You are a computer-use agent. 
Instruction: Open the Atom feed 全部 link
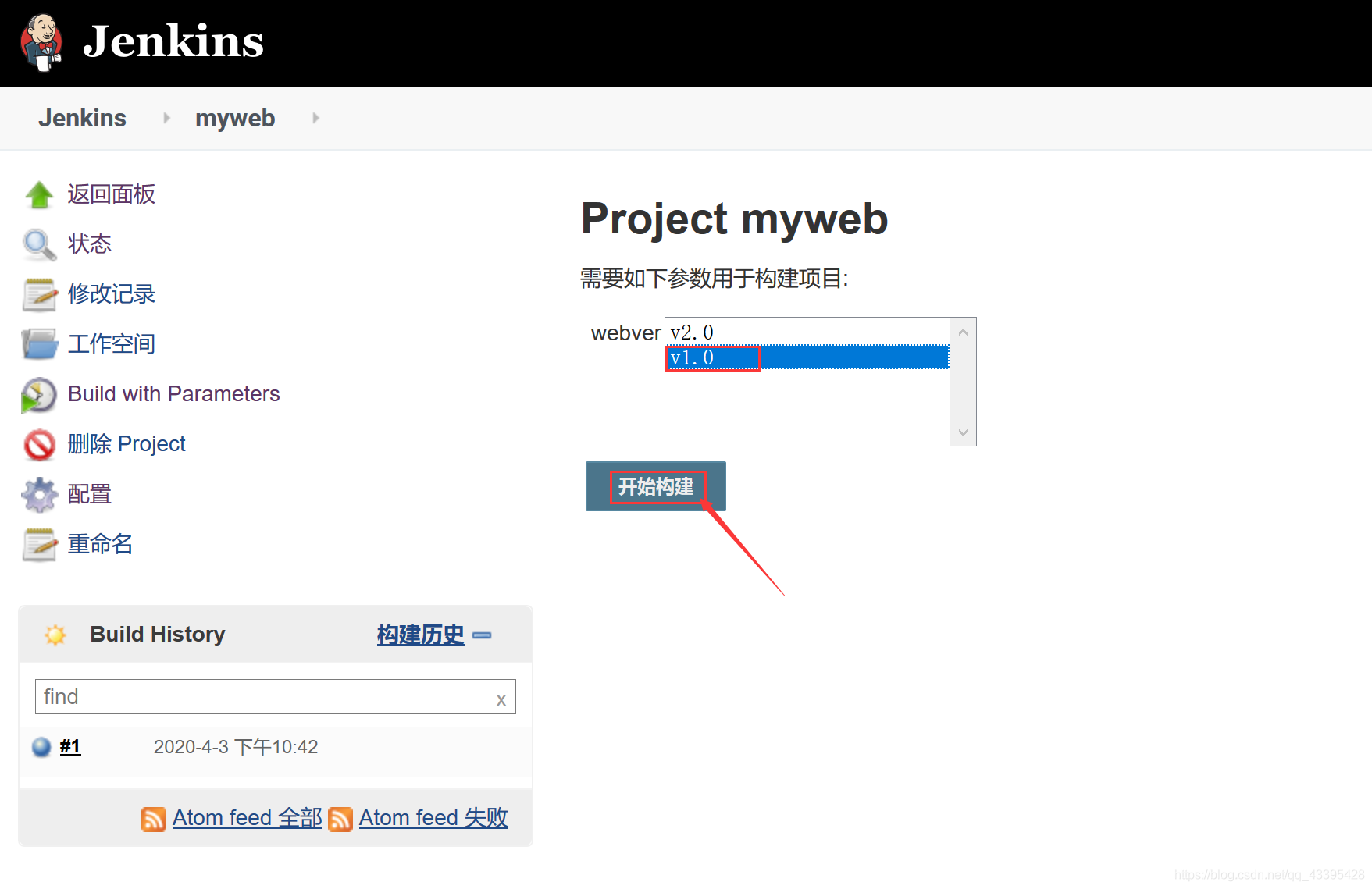[247, 818]
